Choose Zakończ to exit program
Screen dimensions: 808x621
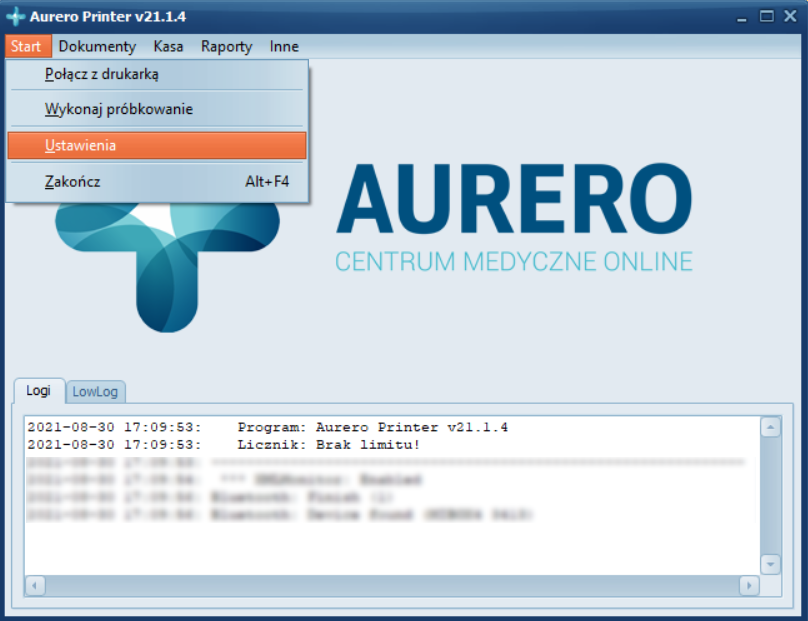click(157, 181)
